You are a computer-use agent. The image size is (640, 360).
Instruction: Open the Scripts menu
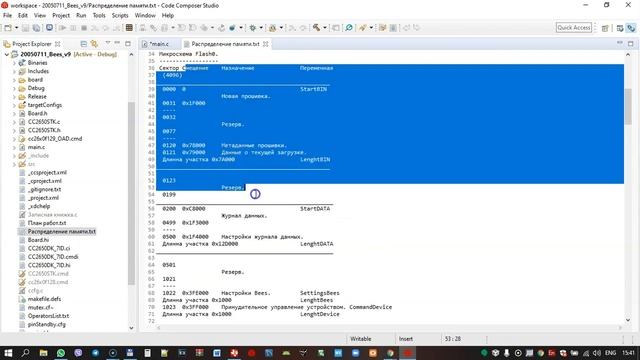tap(120, 16)
